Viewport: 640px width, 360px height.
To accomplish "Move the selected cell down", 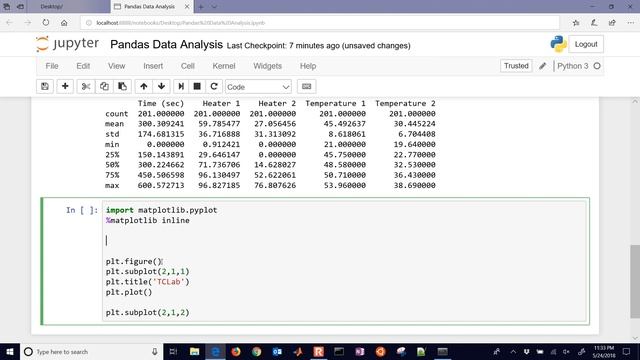I will pyautogui.click(x=161, y=87).
